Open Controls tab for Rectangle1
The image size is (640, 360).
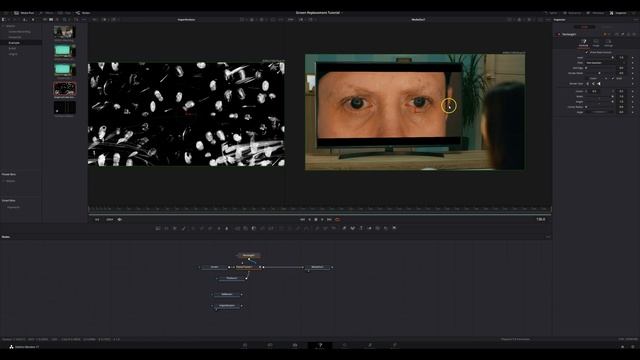[584, 43]
